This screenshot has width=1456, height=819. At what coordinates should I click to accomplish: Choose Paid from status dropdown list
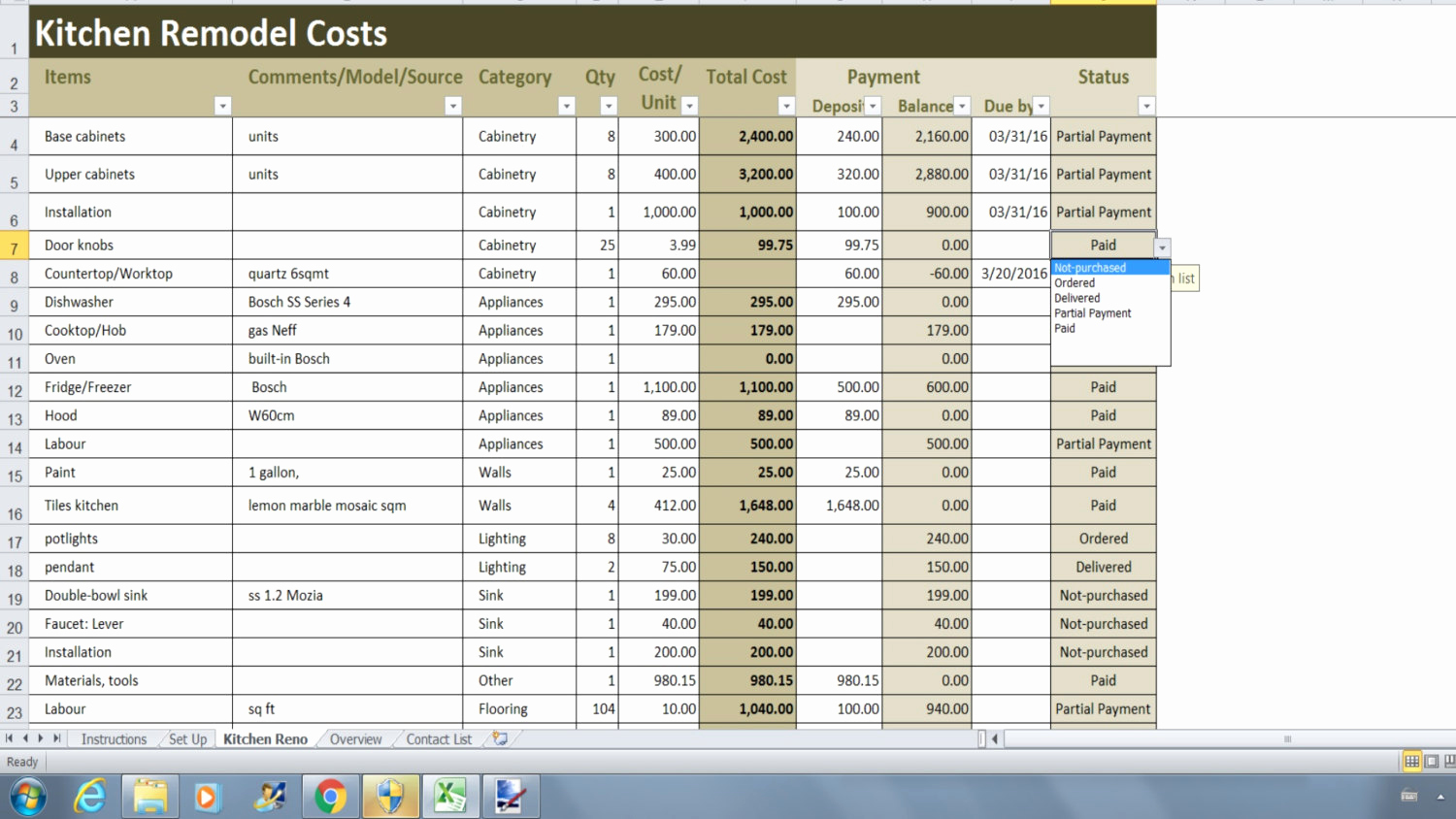pos(1110,328)
